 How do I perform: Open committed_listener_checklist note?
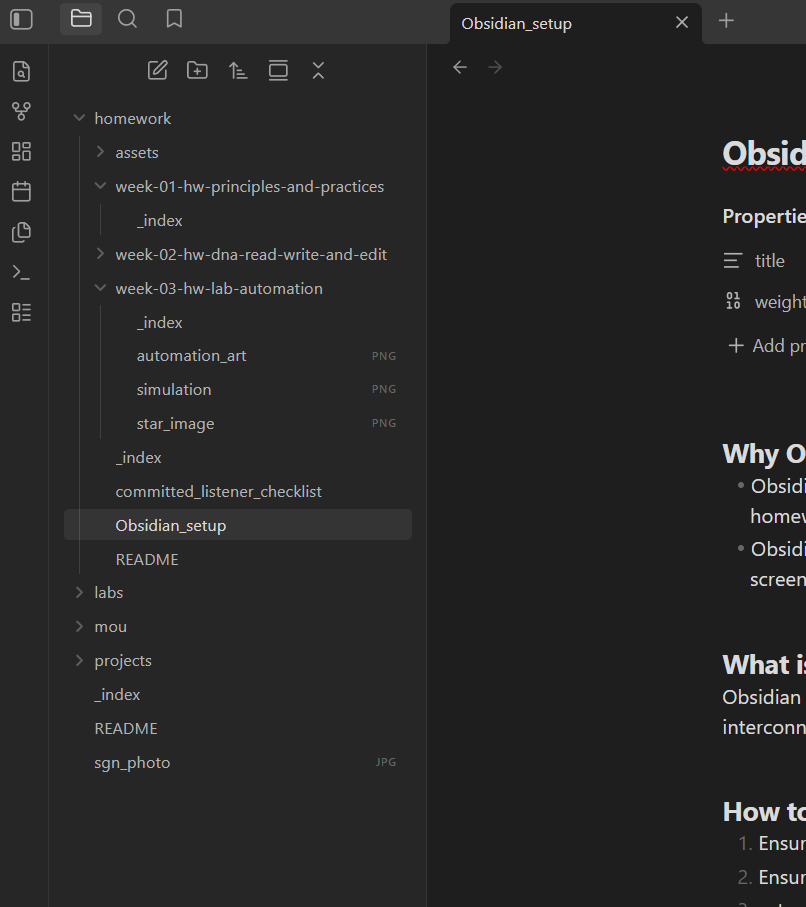point(218,492)
